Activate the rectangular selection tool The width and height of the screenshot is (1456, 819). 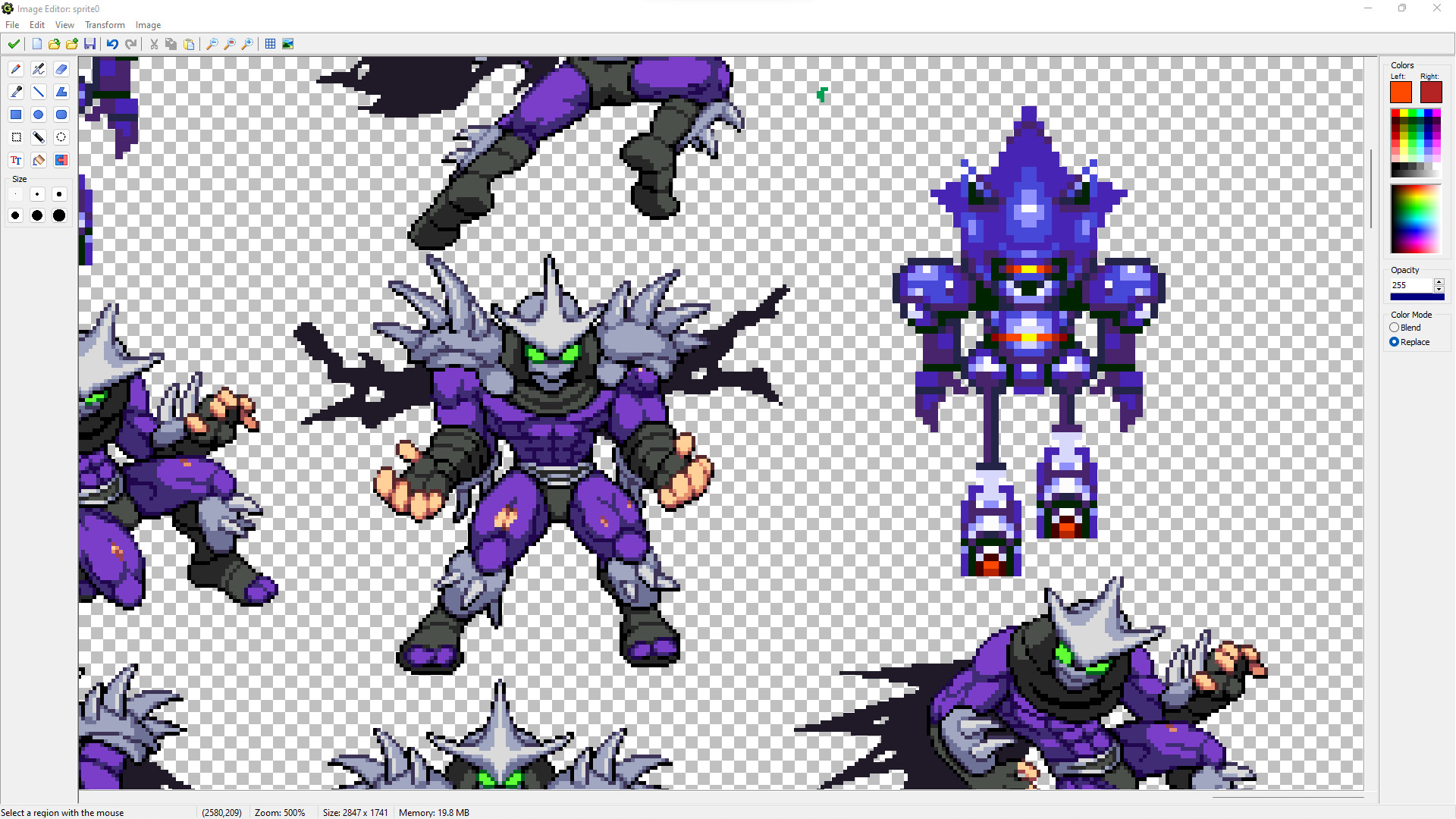tap(15, 137)
